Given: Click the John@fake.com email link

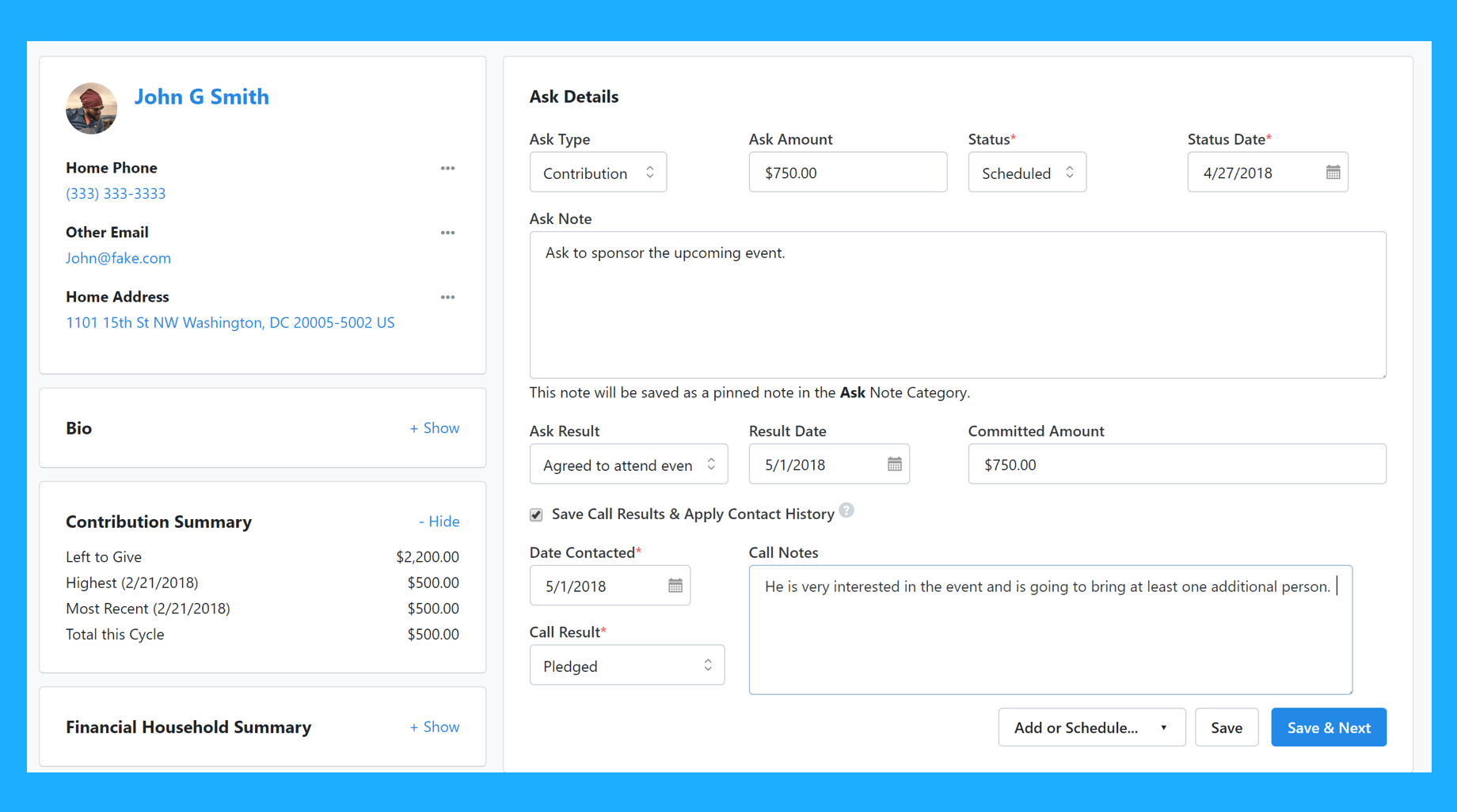Looking at the screenshot, I should pyautogui.click(x=118, y=258).
